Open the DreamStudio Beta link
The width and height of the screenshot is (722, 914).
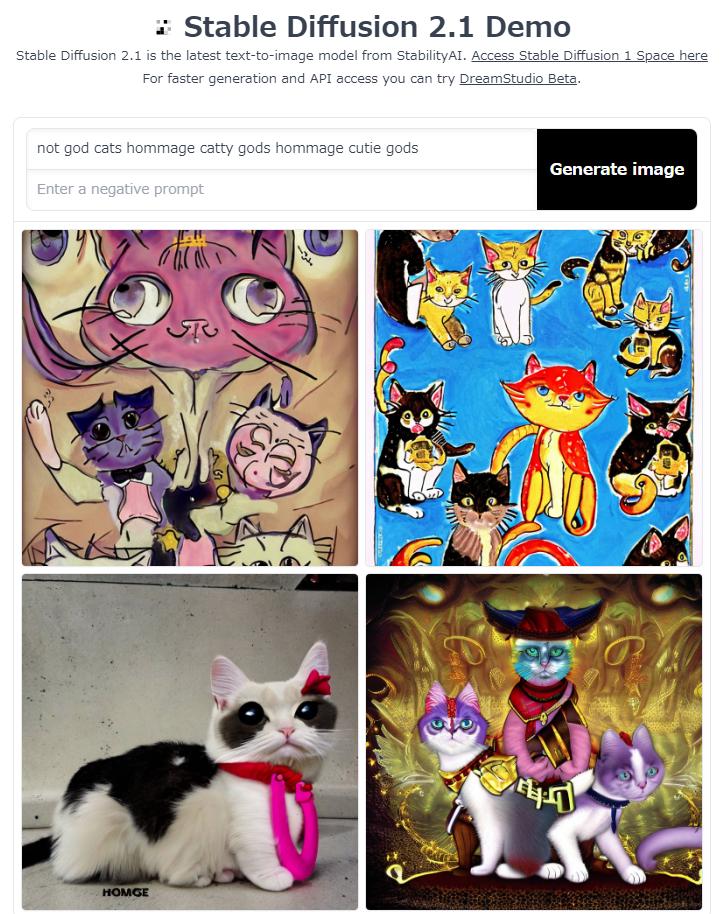tap(518, 79)
